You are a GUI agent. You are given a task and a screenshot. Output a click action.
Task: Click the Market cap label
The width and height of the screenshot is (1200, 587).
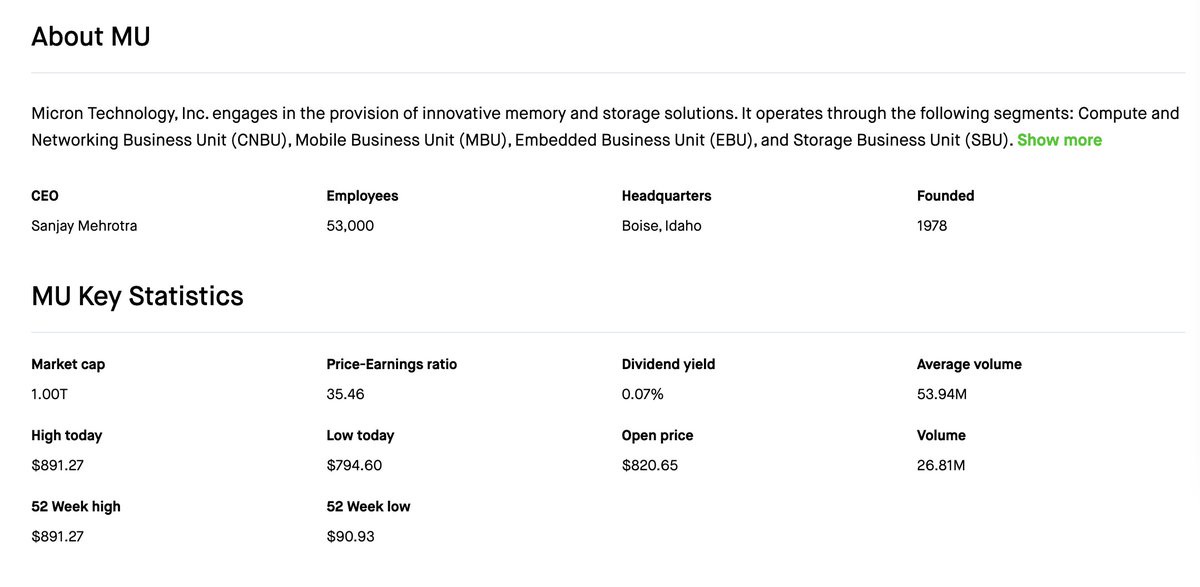coord(68,364)
